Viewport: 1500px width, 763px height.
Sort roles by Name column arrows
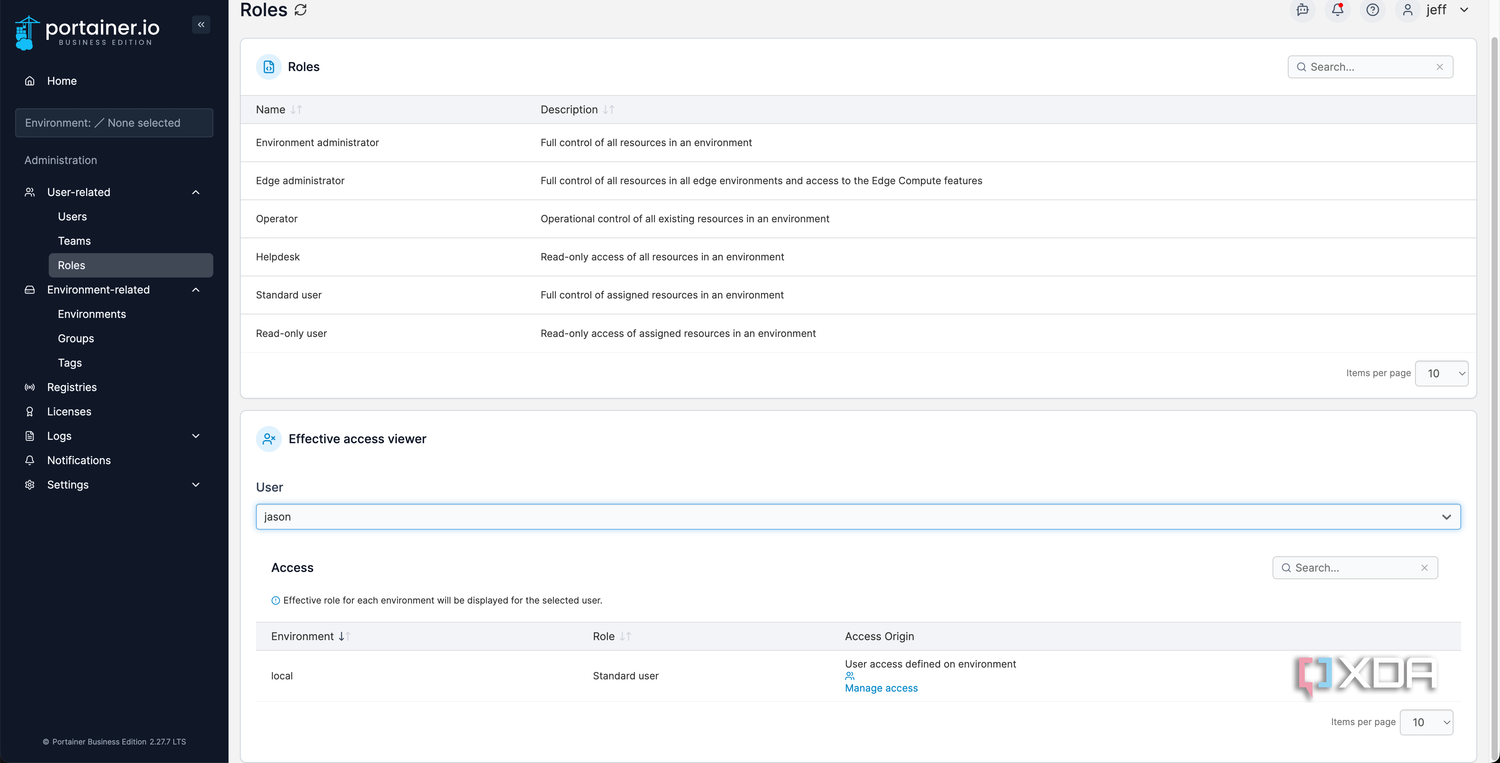[x=296, y=110]
